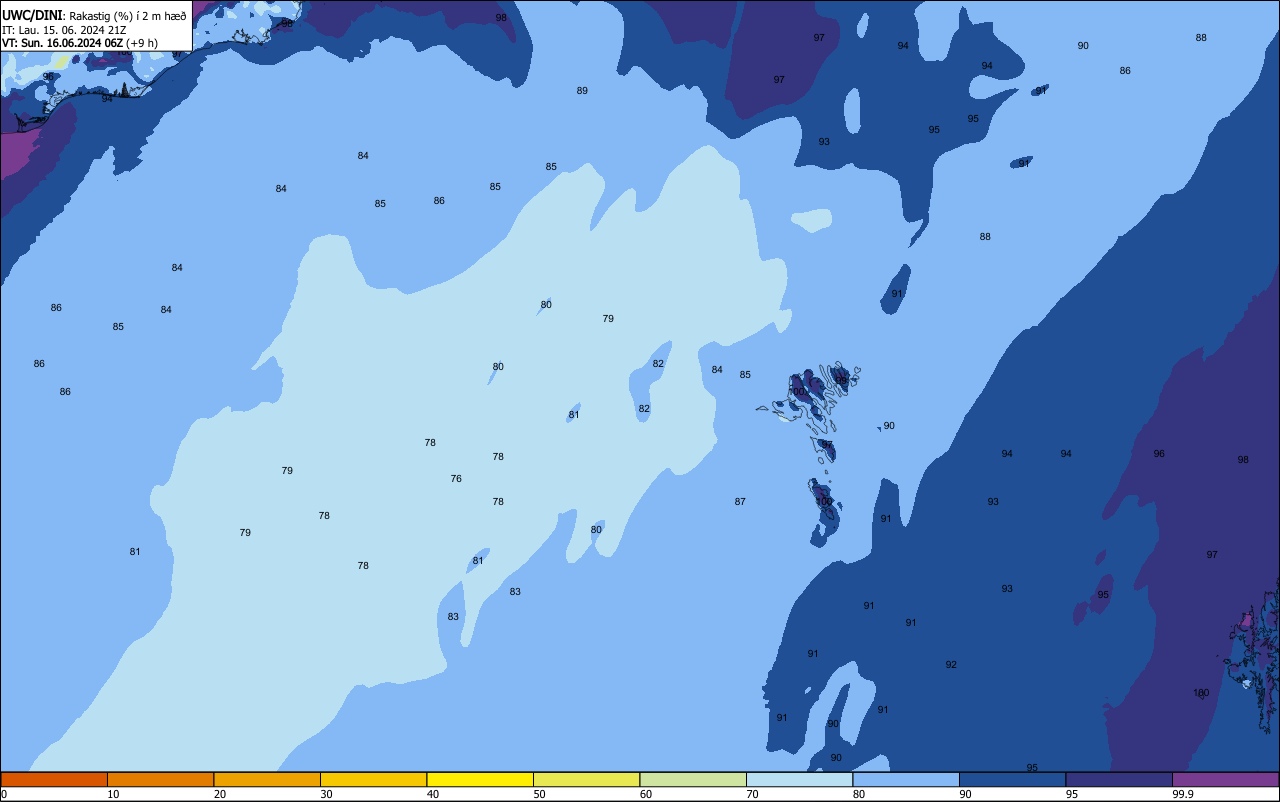The image size is (1280, 802).
Task: Select the "40" legend scale label
Action: (x=433, y=794)
